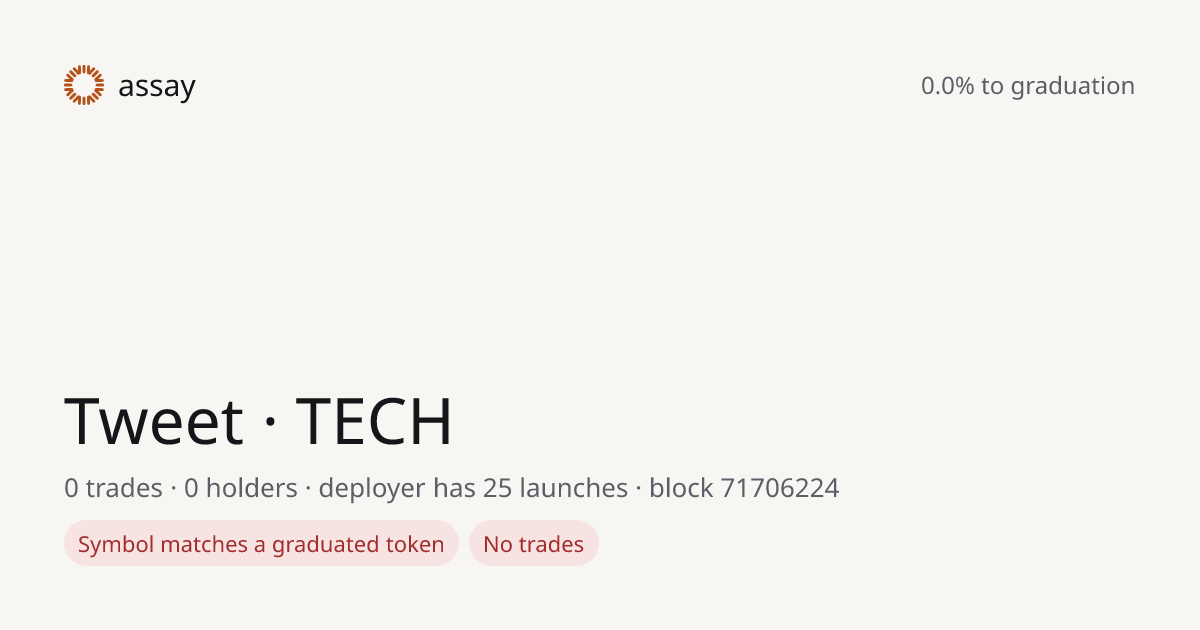Click the number 25 in the launches stat
Screen dimensions: 1200x630
(497, 488)
